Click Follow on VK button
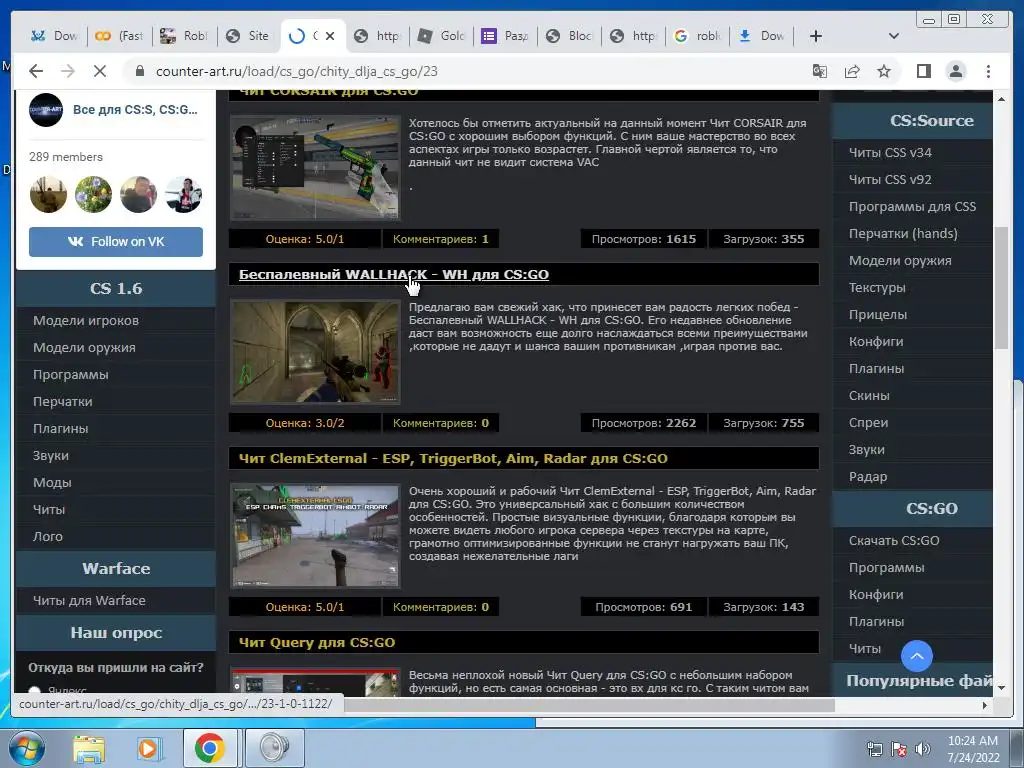Screen dimensions: 1024x768 116,242
